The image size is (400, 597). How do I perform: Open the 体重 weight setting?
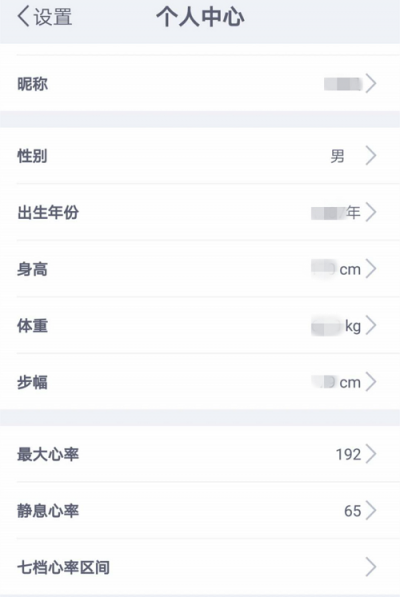pos(200,326)
